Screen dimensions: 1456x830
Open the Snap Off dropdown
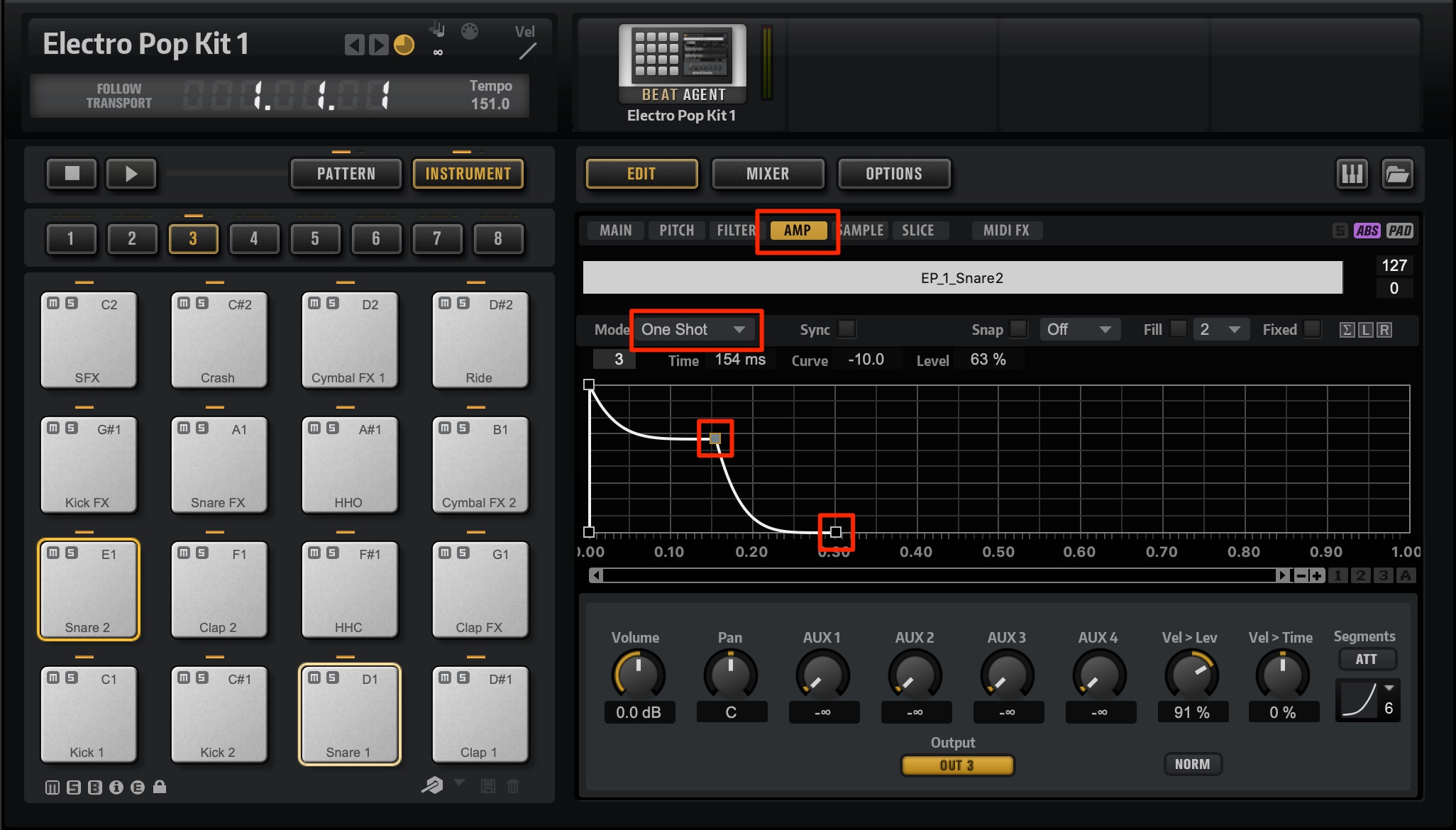click(x=1080, y=329)
